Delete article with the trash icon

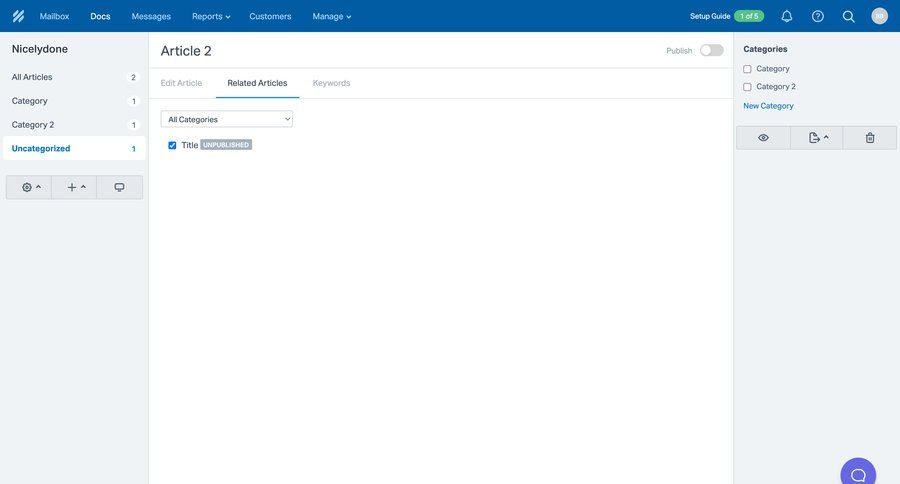click(x=870, y=138)
